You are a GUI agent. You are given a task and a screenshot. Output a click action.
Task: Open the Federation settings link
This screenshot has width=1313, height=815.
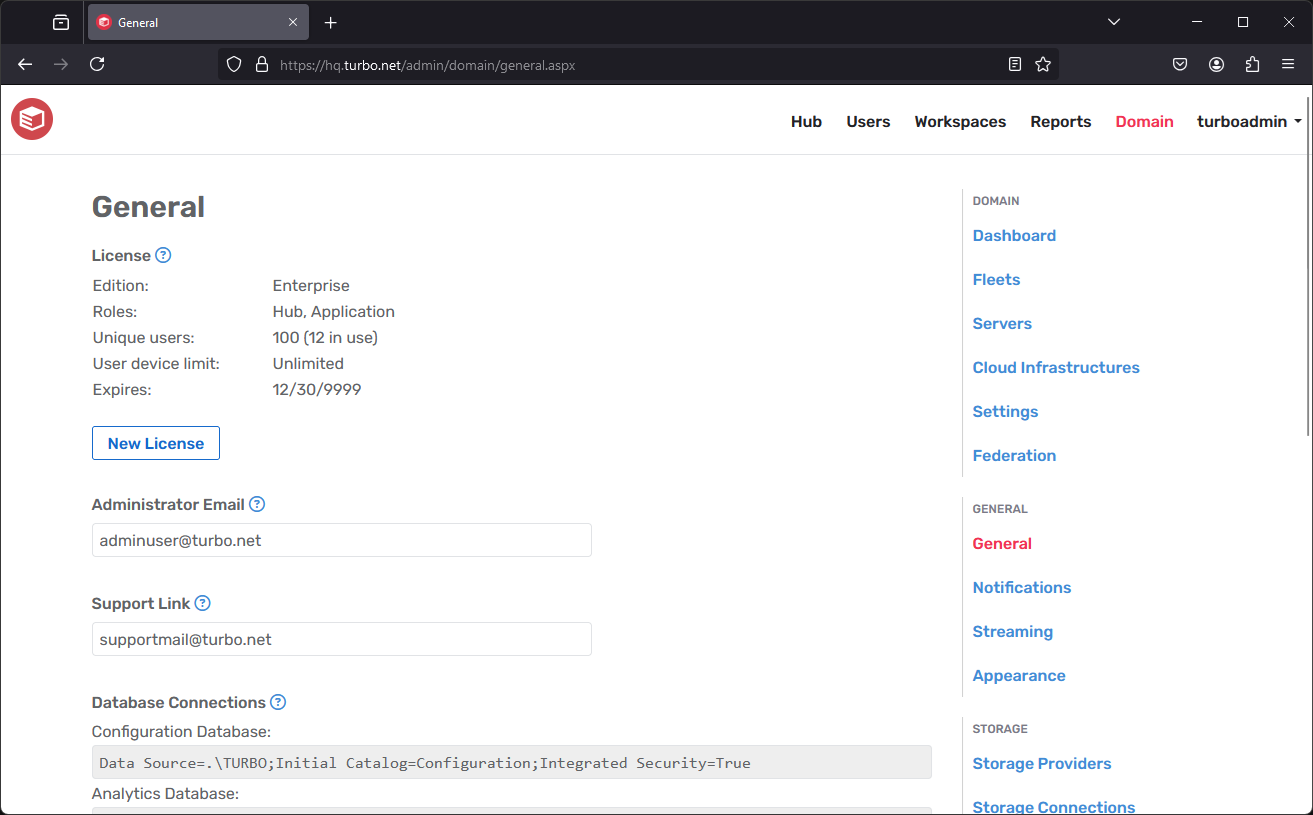pos(1014,455)
